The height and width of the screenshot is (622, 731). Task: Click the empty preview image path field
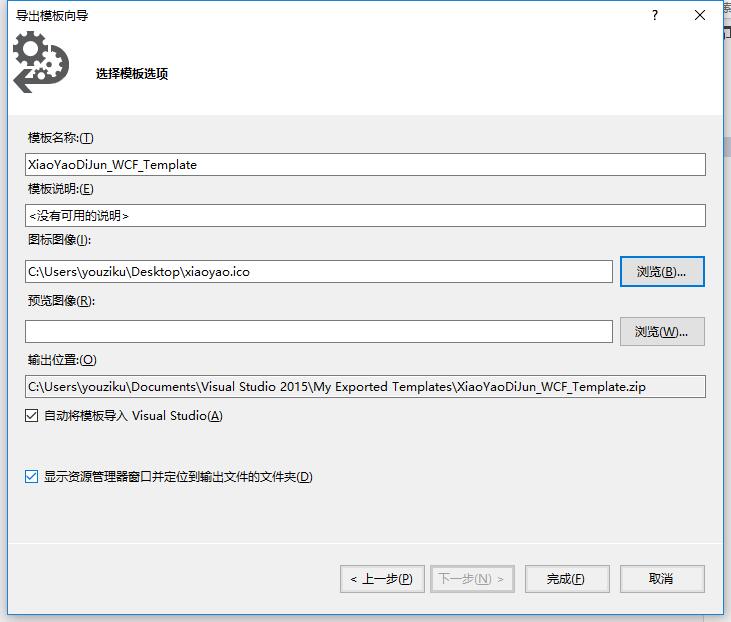click(x=319, y=332)
